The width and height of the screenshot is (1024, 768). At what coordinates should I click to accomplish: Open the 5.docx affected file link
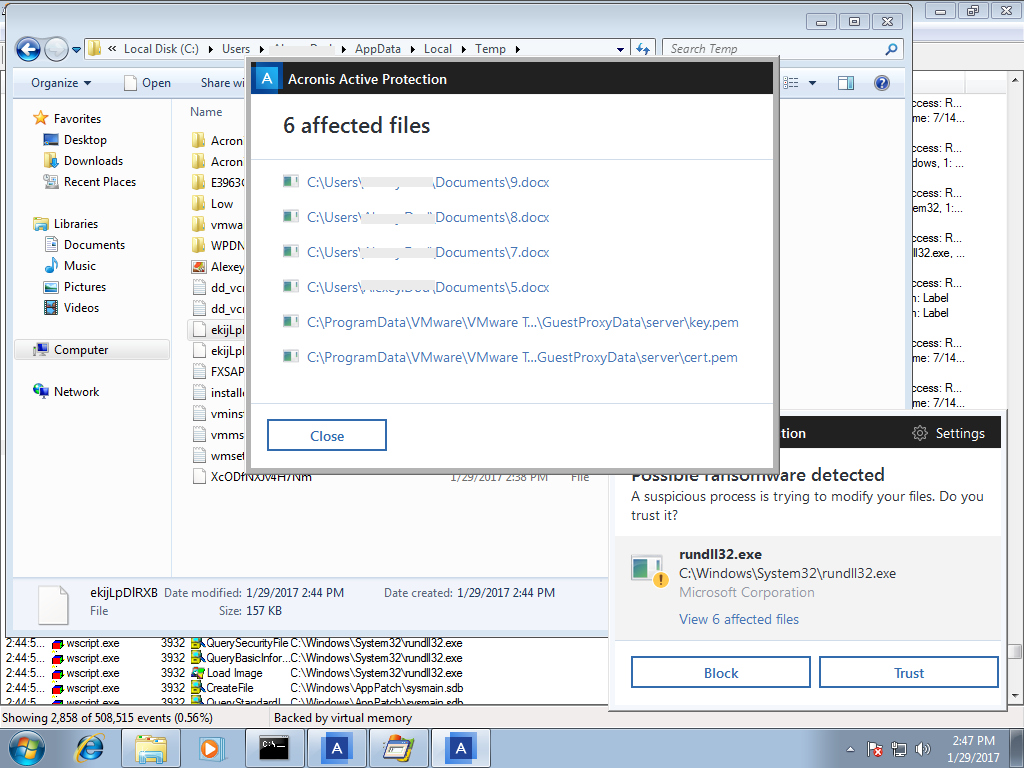click(428, 287)
